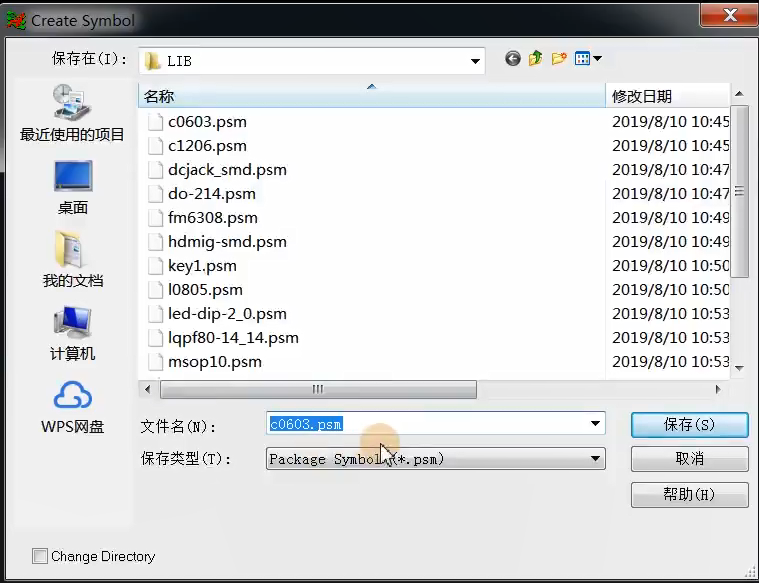Open WPS cloud drive location

tap(72, 407)
